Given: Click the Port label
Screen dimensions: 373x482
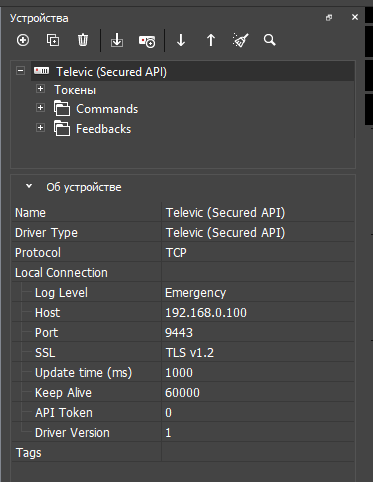Looking at the screenshot, I should coord(47,333).
